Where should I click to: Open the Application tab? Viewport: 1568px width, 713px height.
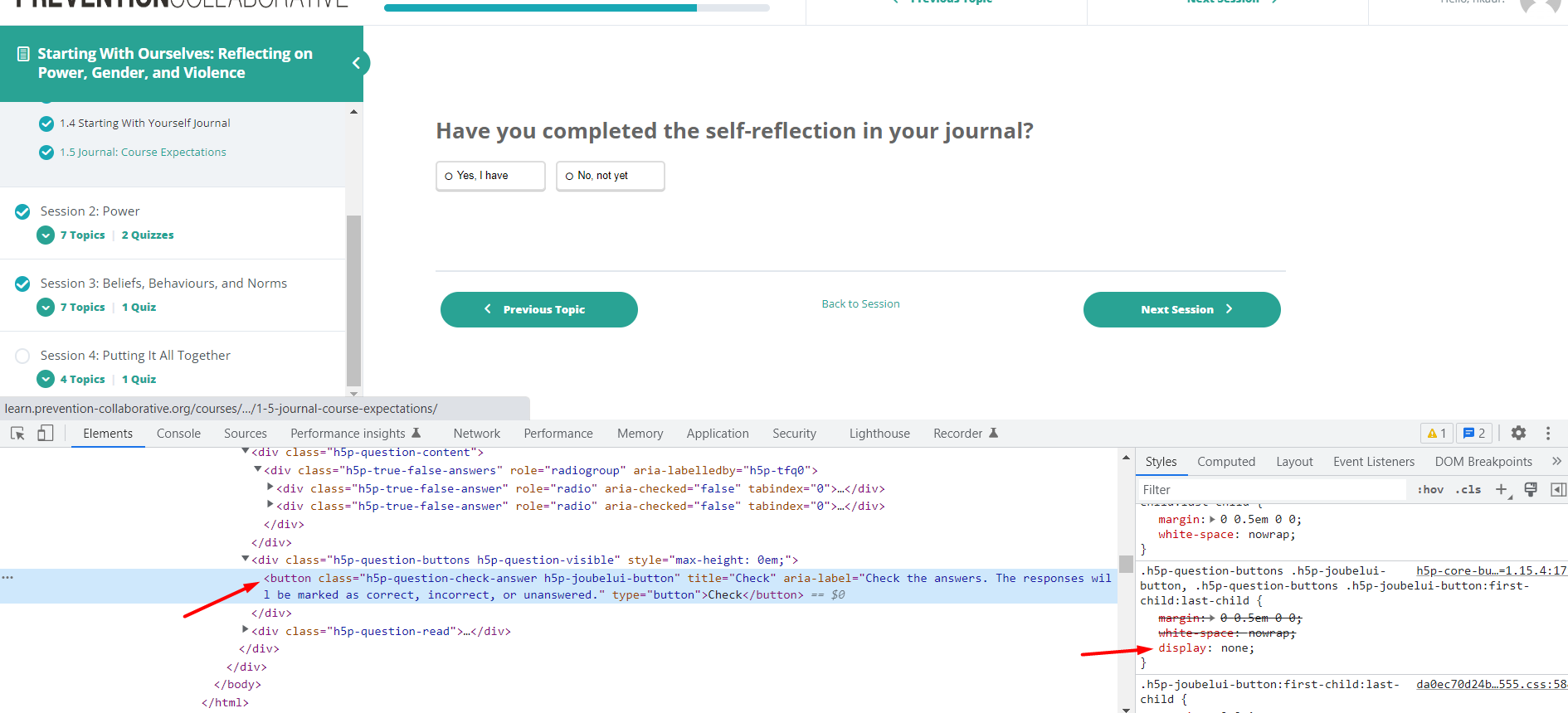(x=718, y=433)
